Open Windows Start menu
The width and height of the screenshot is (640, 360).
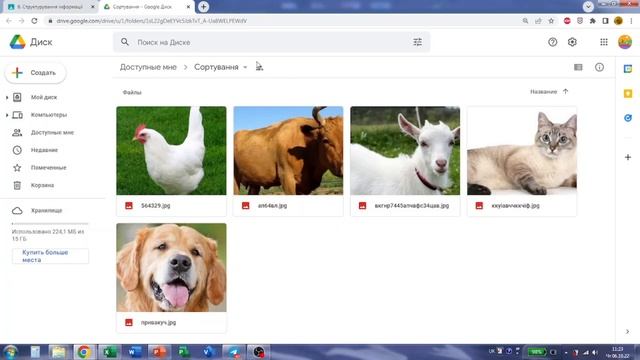click(x=10, y=352)
